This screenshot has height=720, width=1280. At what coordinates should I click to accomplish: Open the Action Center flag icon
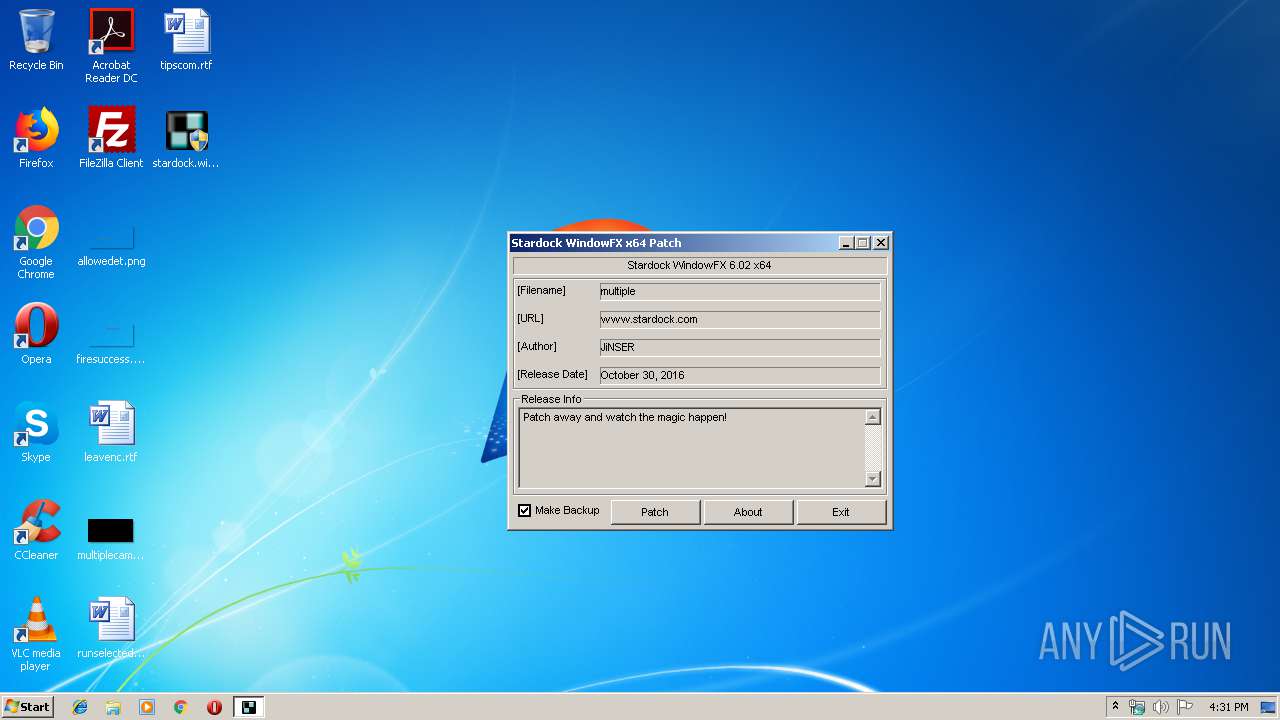(1185, 707)
